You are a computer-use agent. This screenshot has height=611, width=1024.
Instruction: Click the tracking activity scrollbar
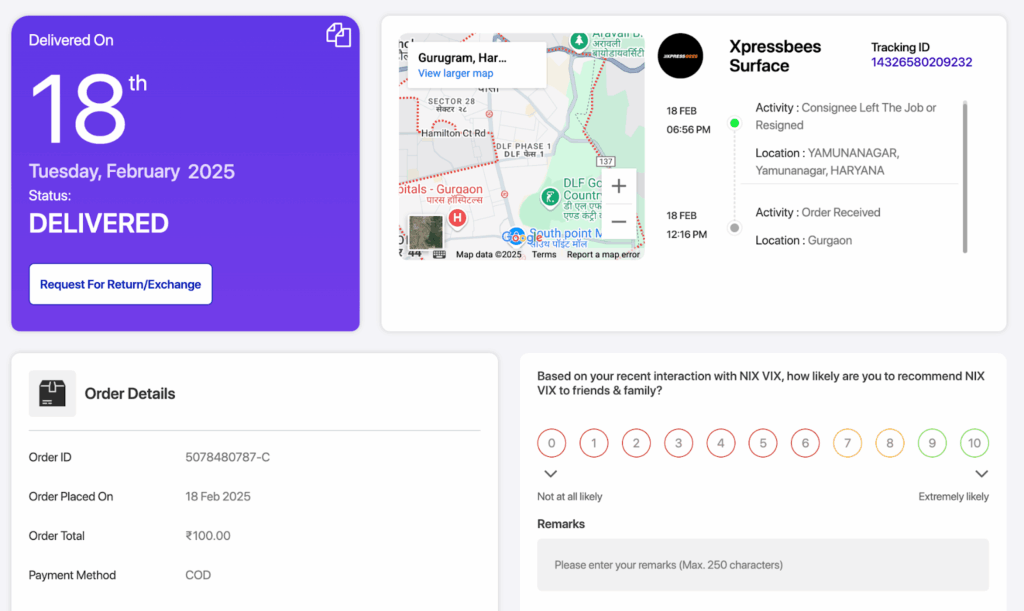tap(964, 175)
